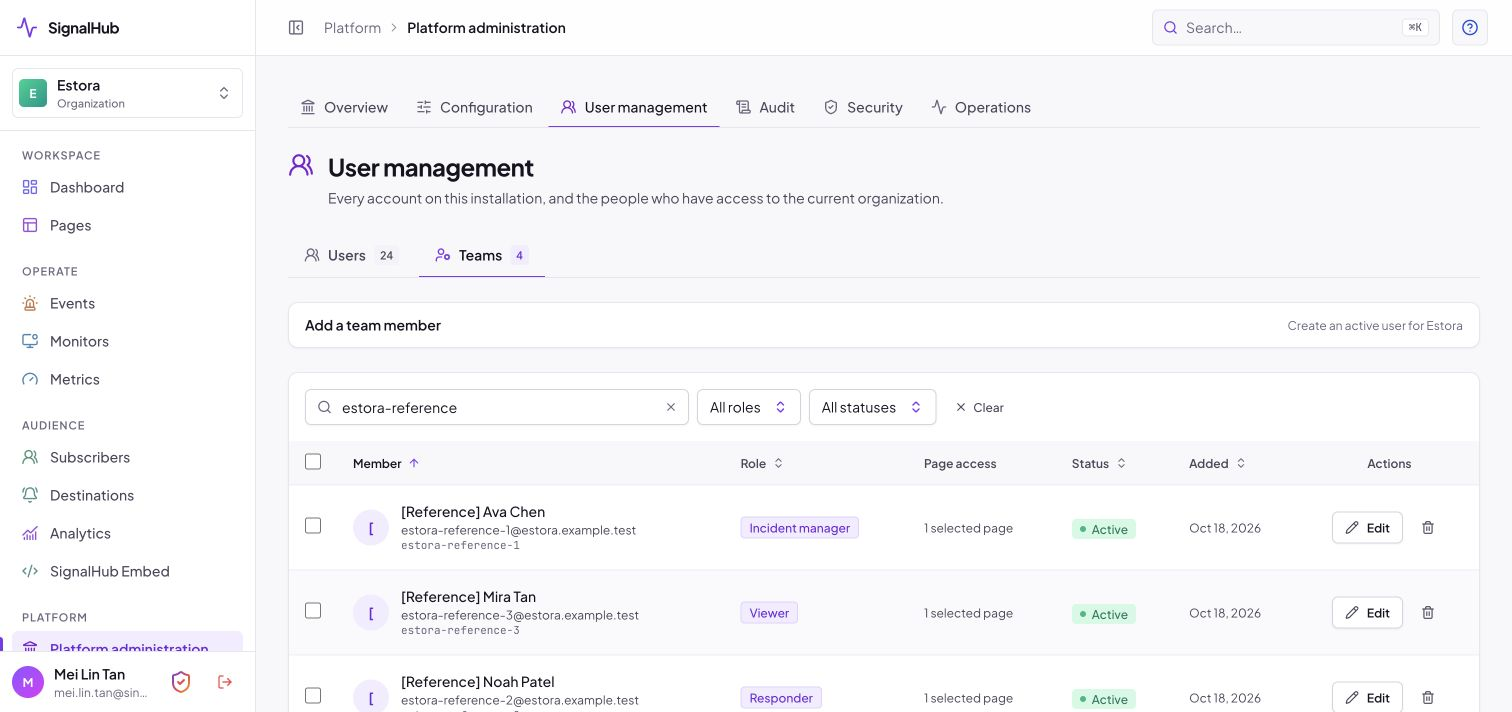Edit the [Reference] Noah Patel member

1367,697
